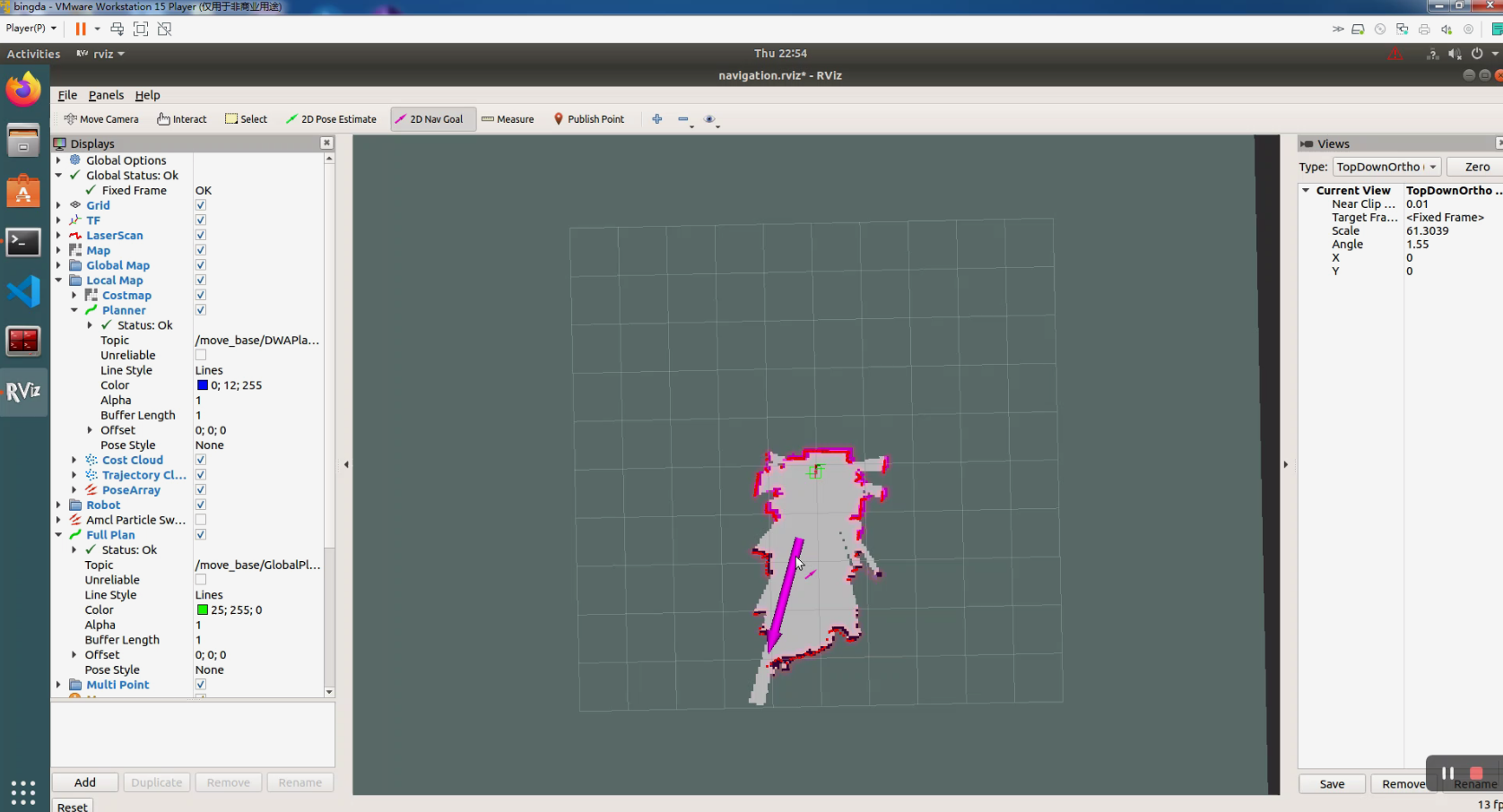Show applications grid in dock

click(23, 792)
